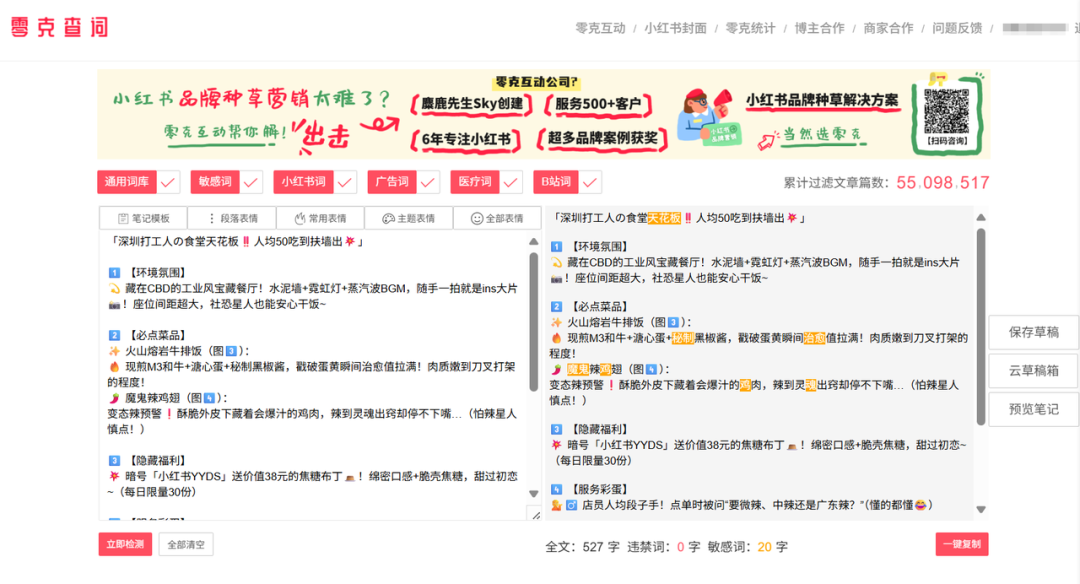
Task: Click inside the left note text editor
Action: tap(313, 375)
